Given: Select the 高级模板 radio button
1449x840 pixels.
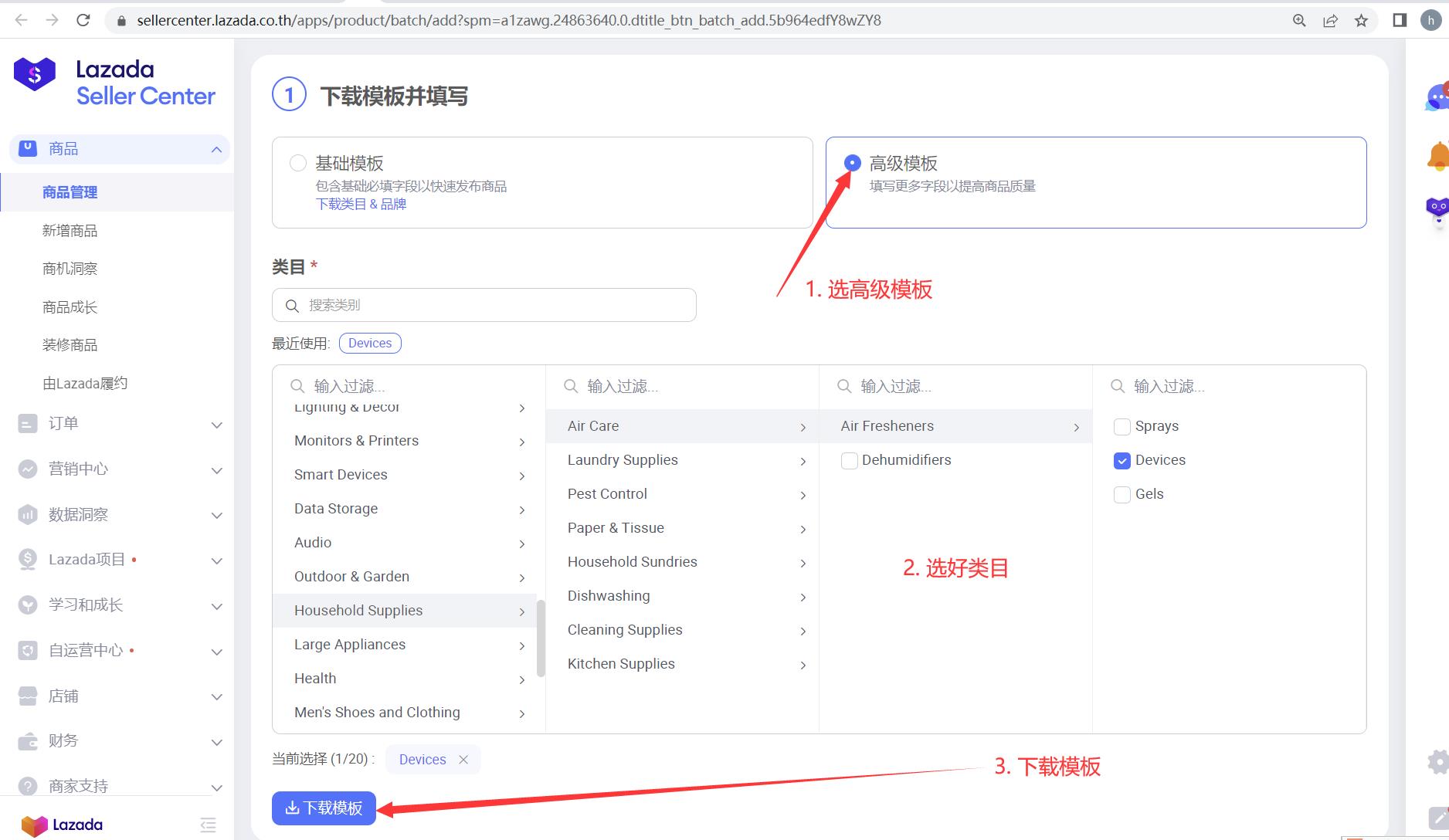Looking at the screenshot, I should 852,163.
